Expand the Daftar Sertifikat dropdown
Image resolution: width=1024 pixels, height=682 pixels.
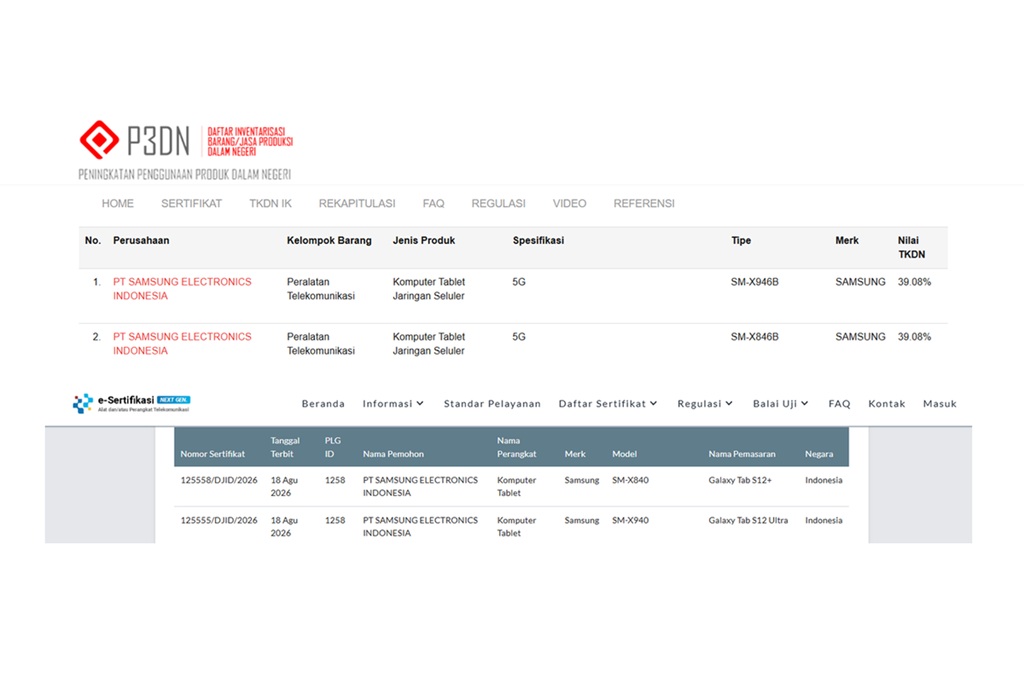point(608,404)
